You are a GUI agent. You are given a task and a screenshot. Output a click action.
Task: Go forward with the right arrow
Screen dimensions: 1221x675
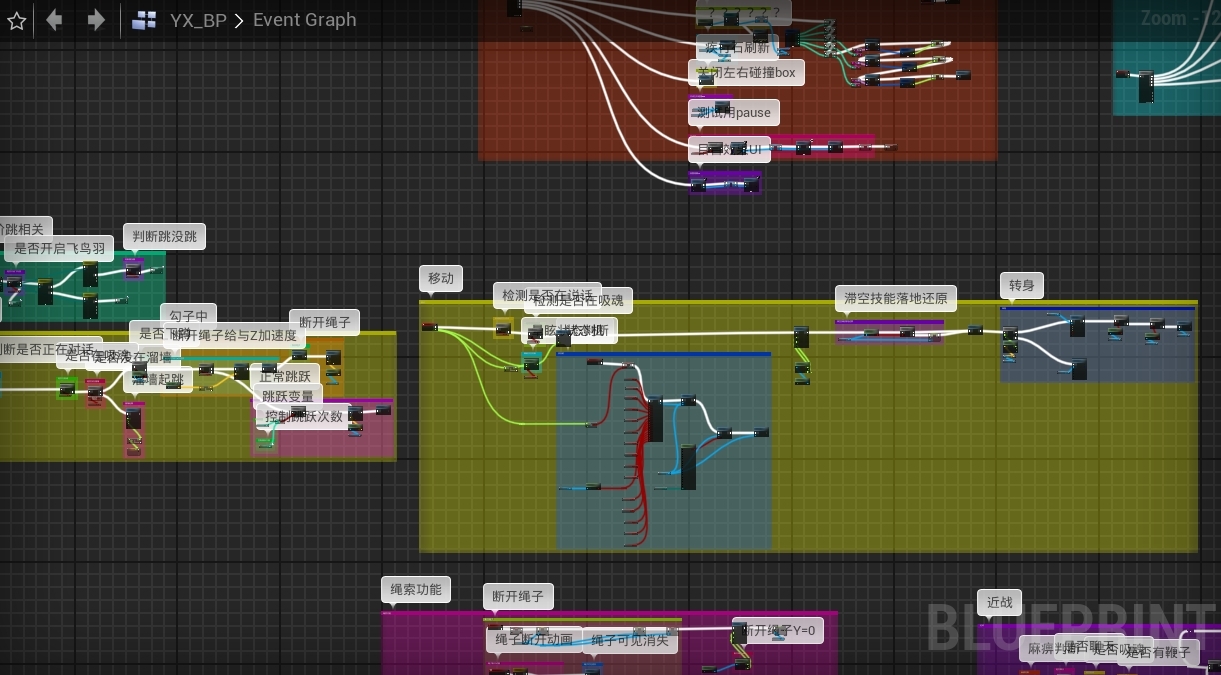96,20
